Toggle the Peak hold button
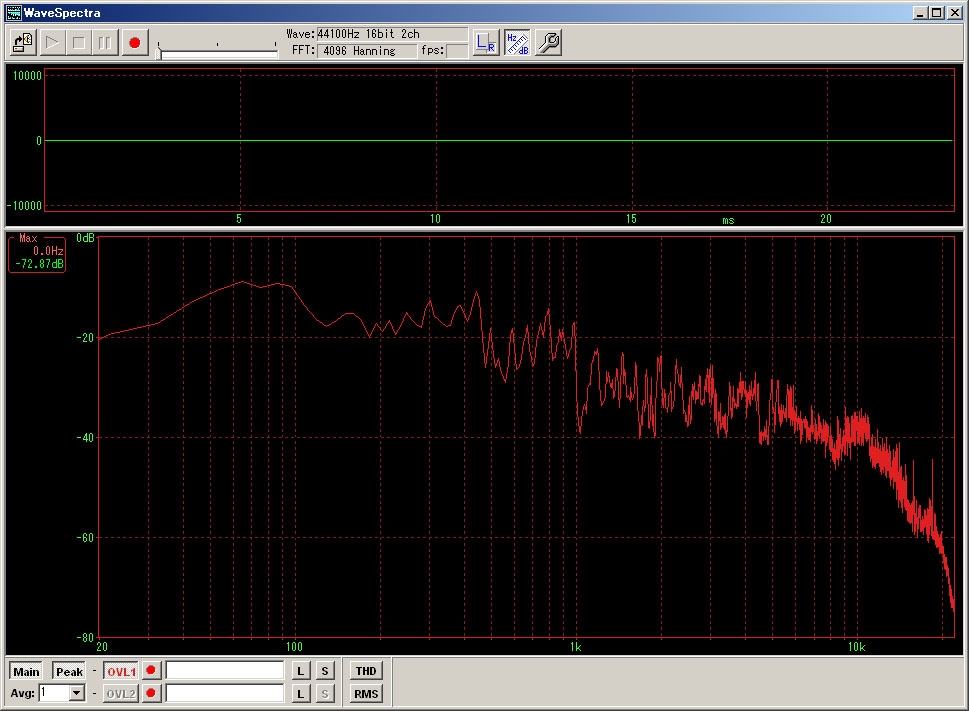 [69, 671]
